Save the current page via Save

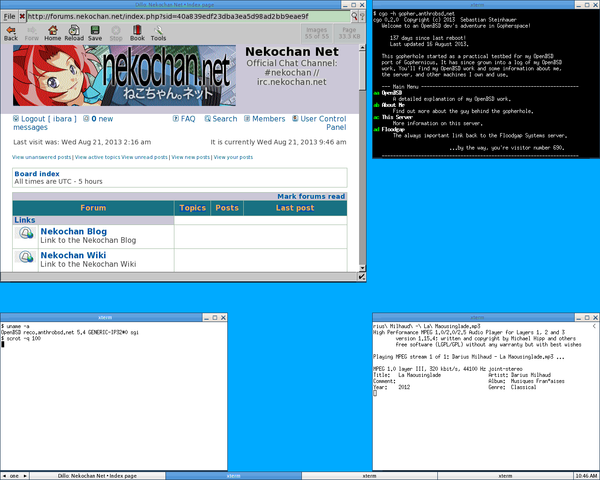point(95,33)
